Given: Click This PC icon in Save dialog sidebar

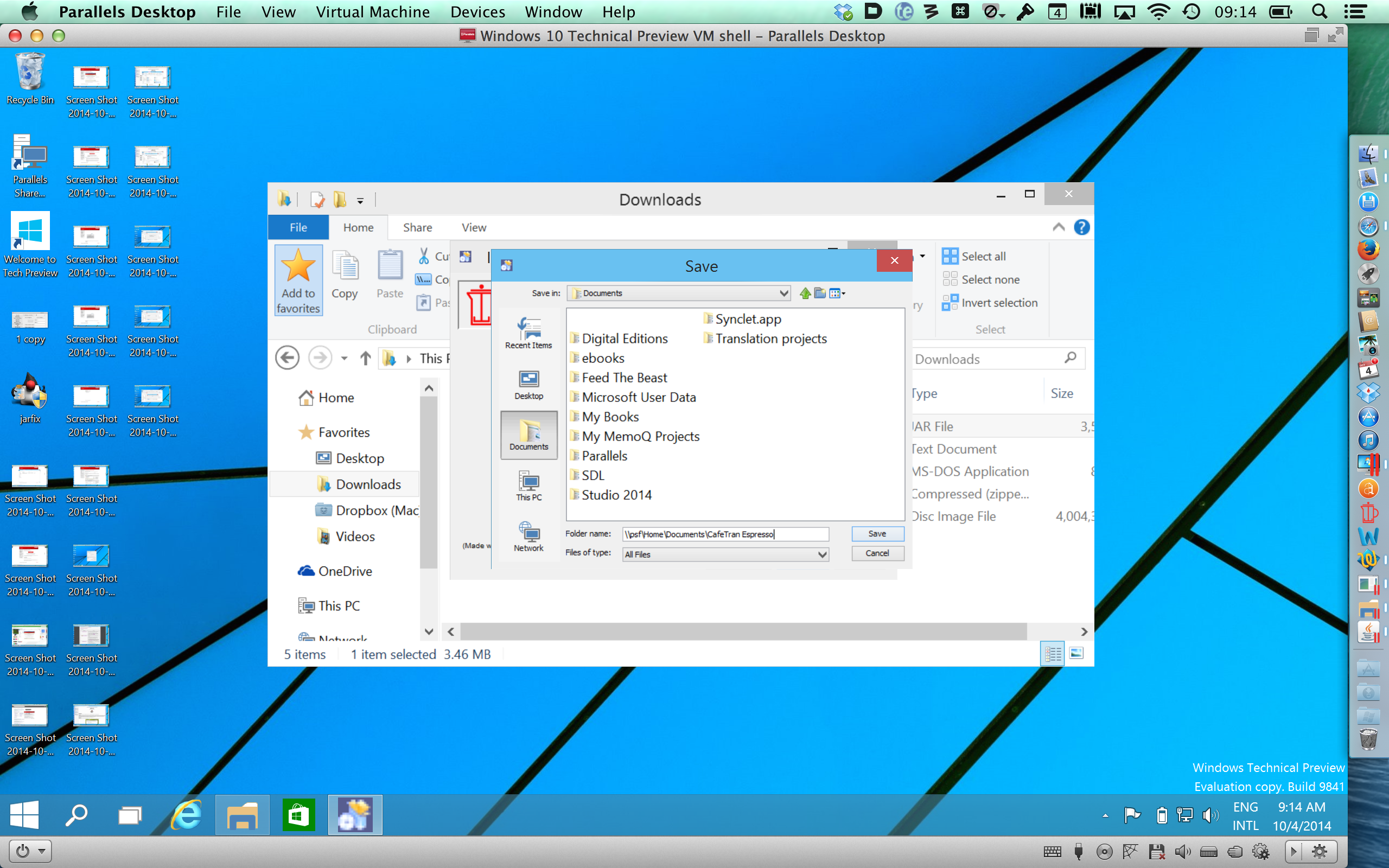Looking at the screenshot, I should click(x=528, y=486).
